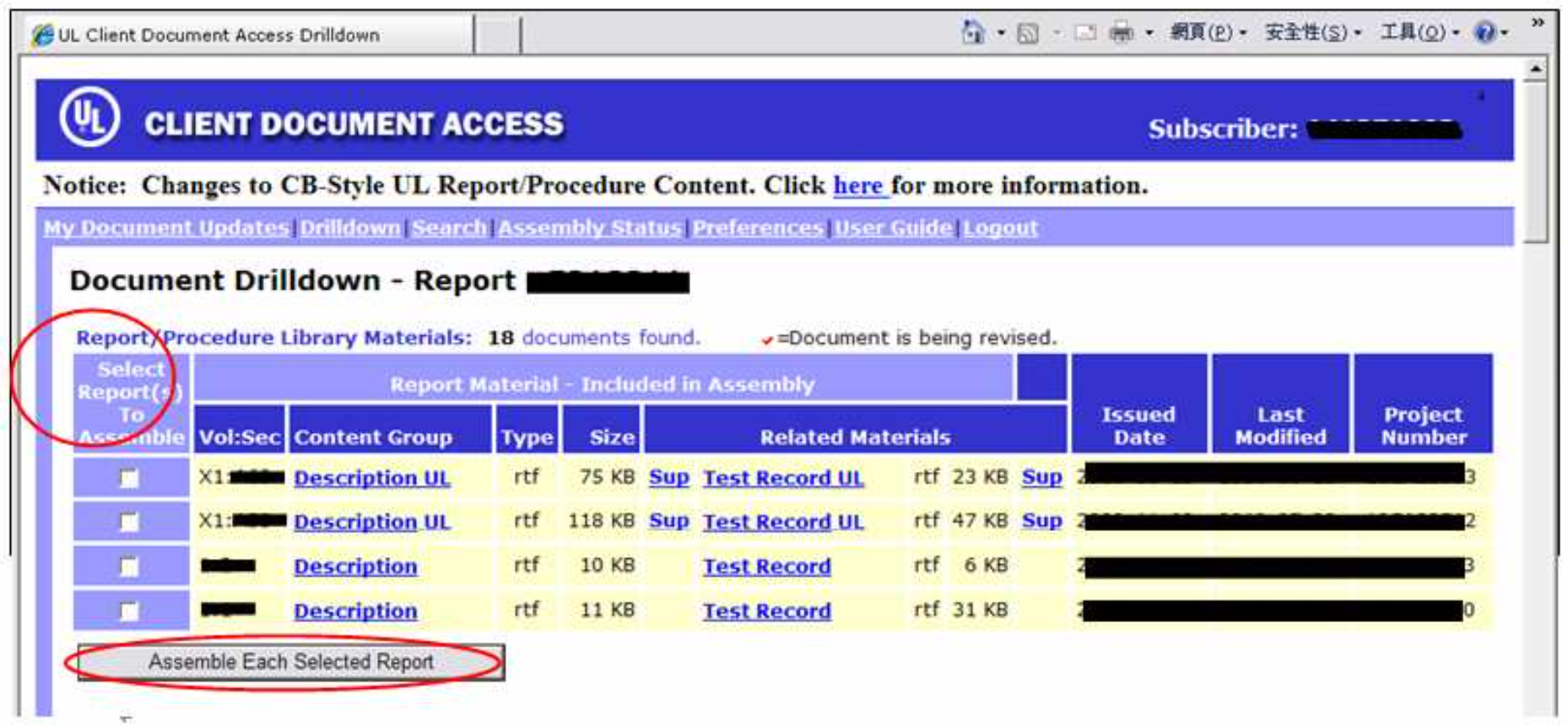Click the Type column header
Screen dimensions: 1568x726
(527, 431)
